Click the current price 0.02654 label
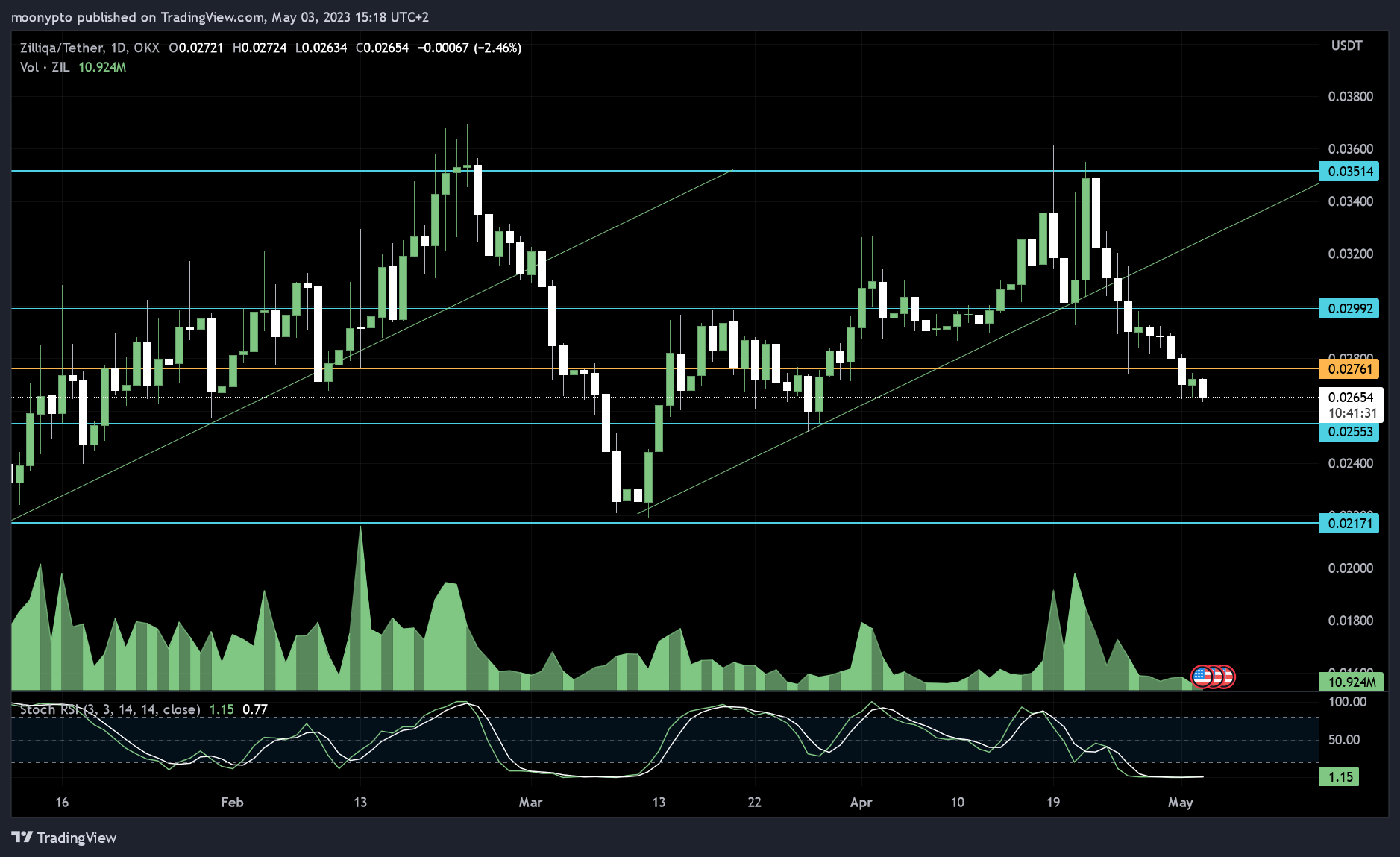Viewport: 1400px width, 857px height. (x=1351, y=398)
